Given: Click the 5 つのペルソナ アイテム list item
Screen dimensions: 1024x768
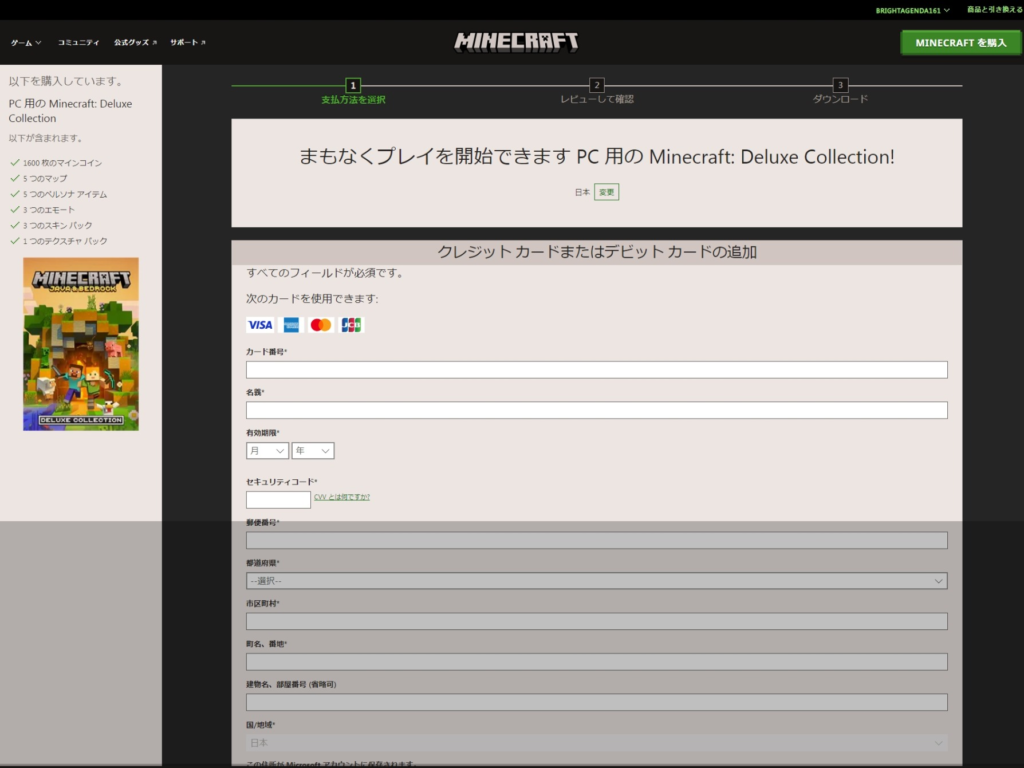Looking at the screenshot, I should 58,194.
